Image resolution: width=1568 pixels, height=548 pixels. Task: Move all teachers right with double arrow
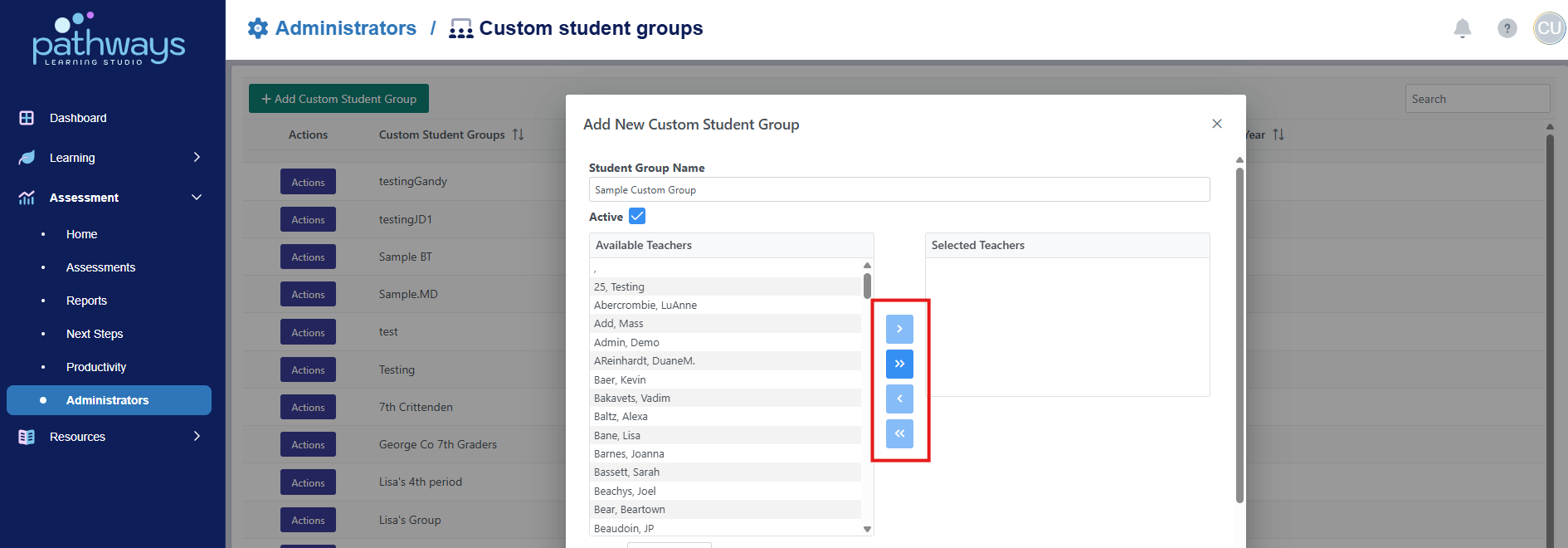click(899, 365)
